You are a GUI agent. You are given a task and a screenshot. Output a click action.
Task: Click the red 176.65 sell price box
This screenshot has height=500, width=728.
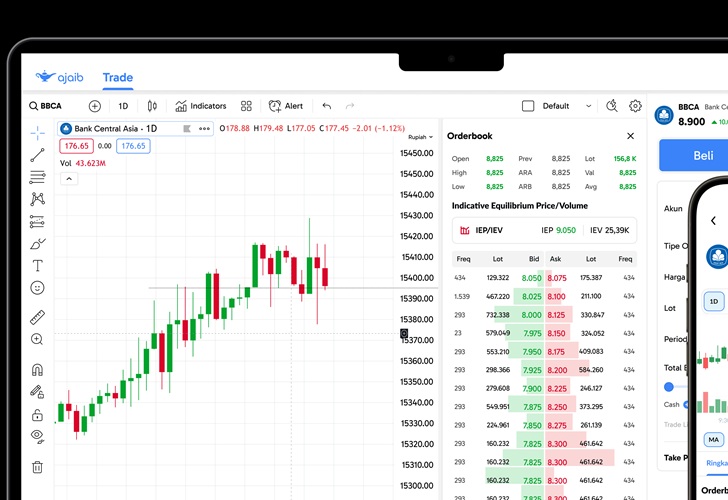tap(77, 146)
